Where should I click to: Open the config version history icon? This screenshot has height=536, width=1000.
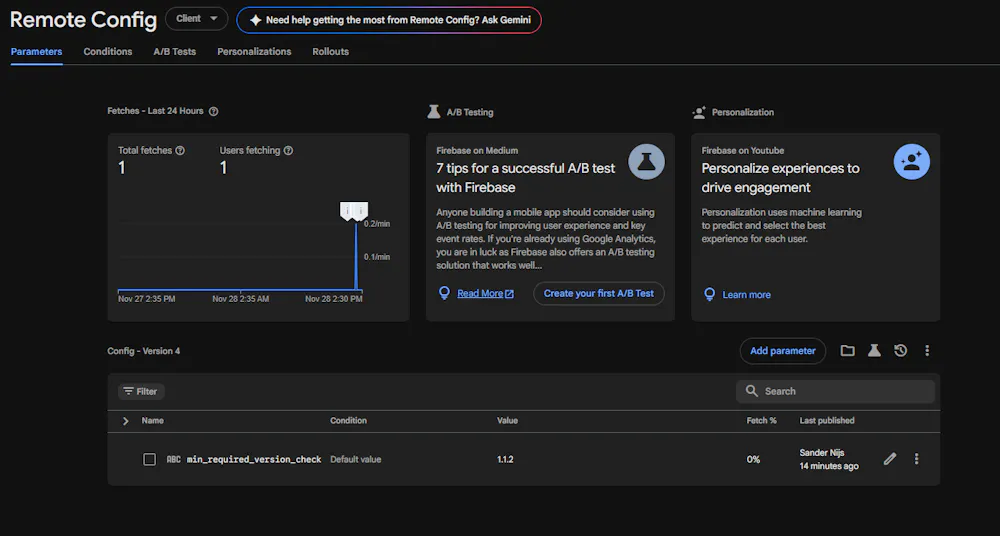click(901, 351)
